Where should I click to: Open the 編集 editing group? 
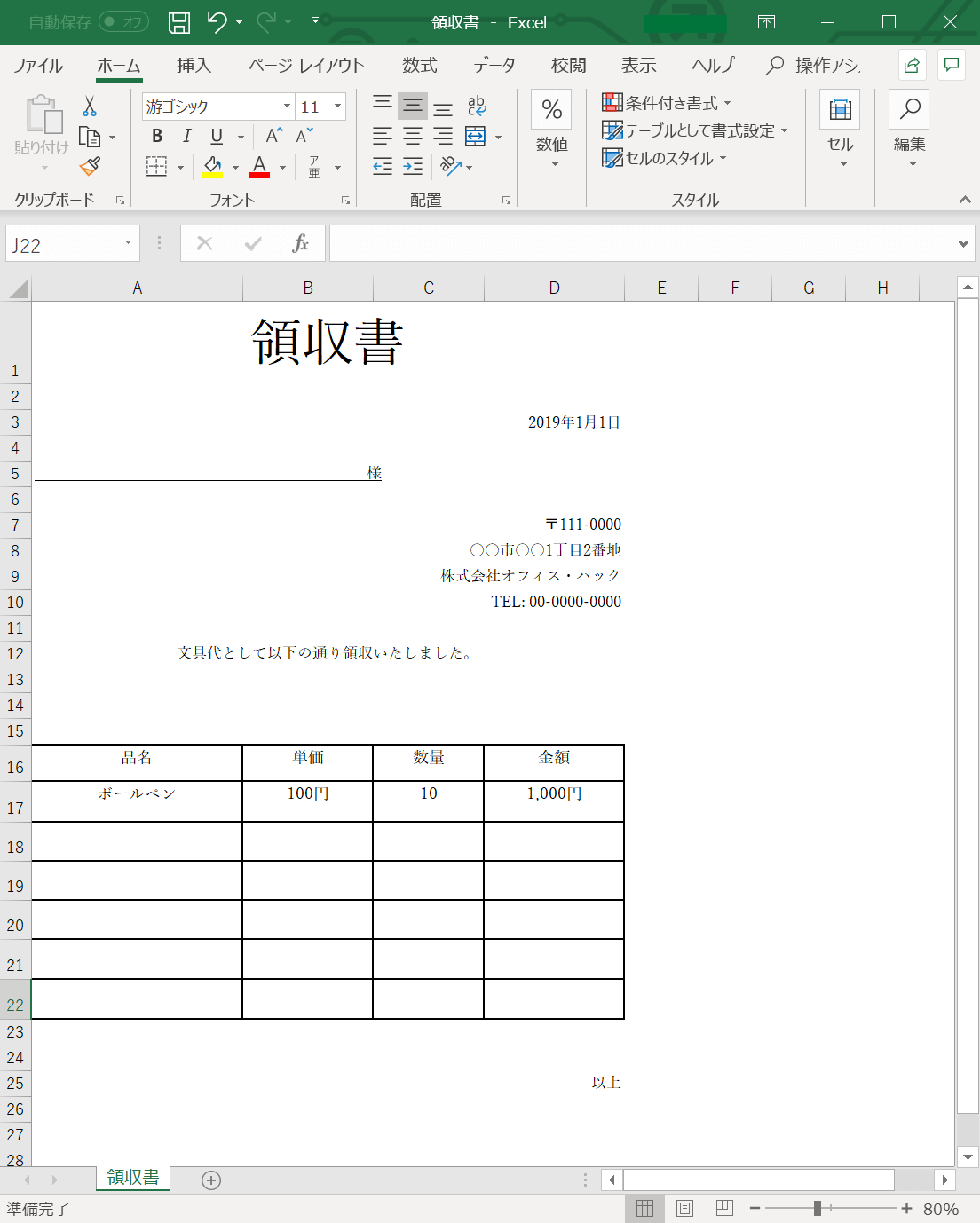(909, 130)
